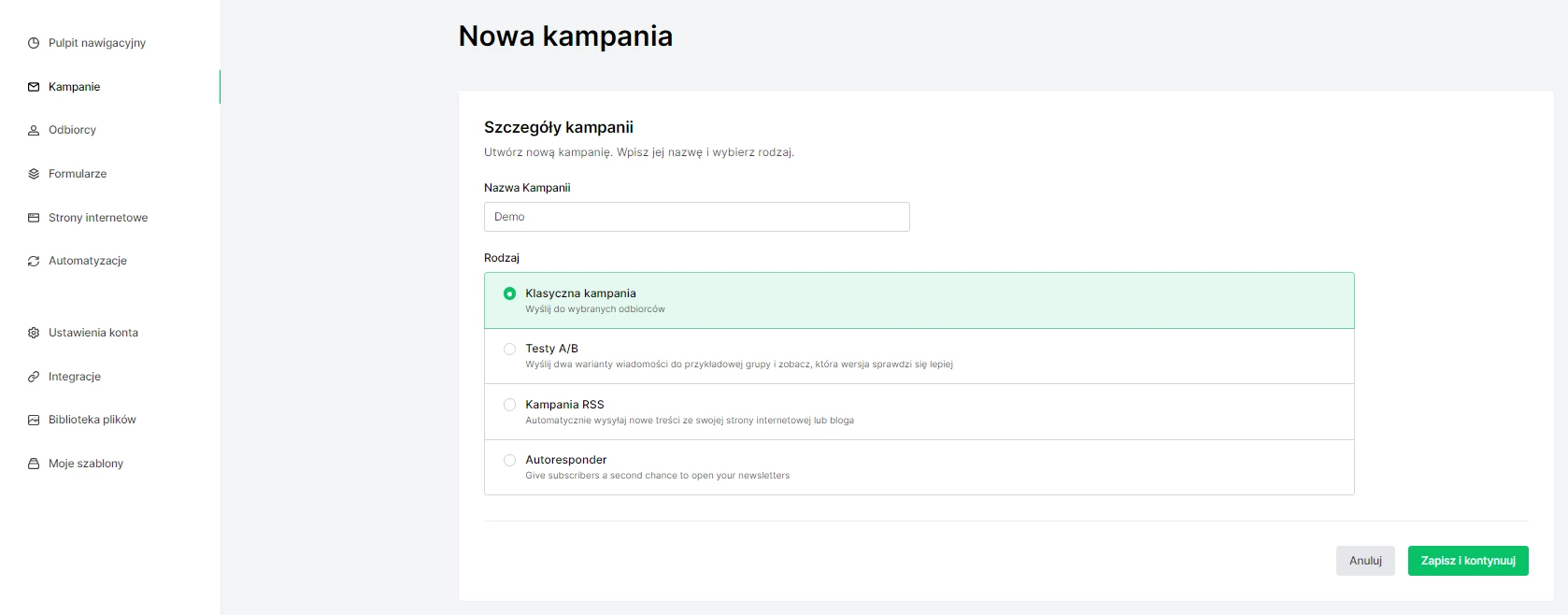Viewport: 1568px width, 615px height.
Task: Open Odbiorcy in the sidebar menu
Action: (x=72, y=130)
